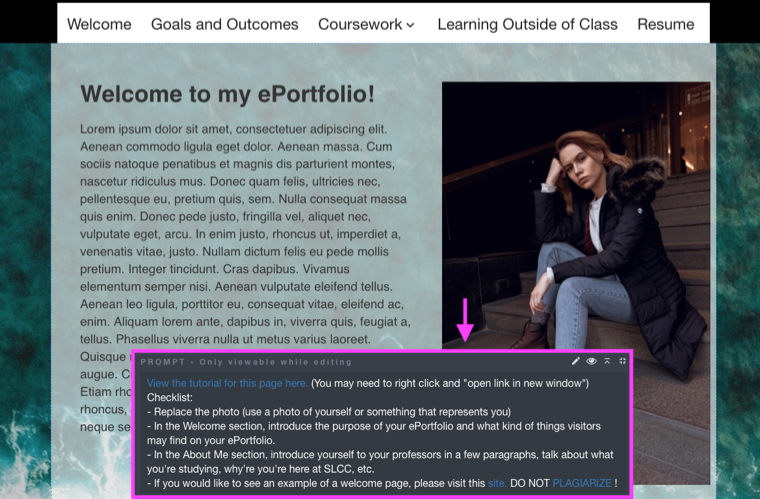
Task: Open Learning Outside of Class page
Action: coord(527,24)
